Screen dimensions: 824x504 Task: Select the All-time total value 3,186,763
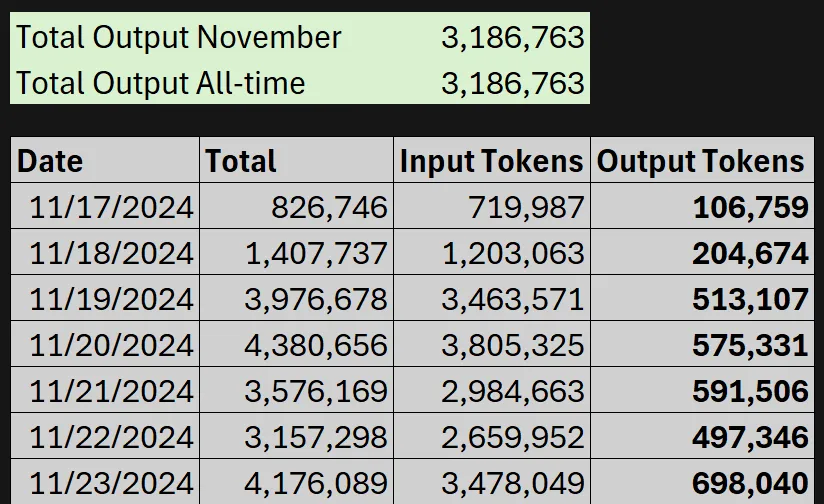[x=512, y=83]
